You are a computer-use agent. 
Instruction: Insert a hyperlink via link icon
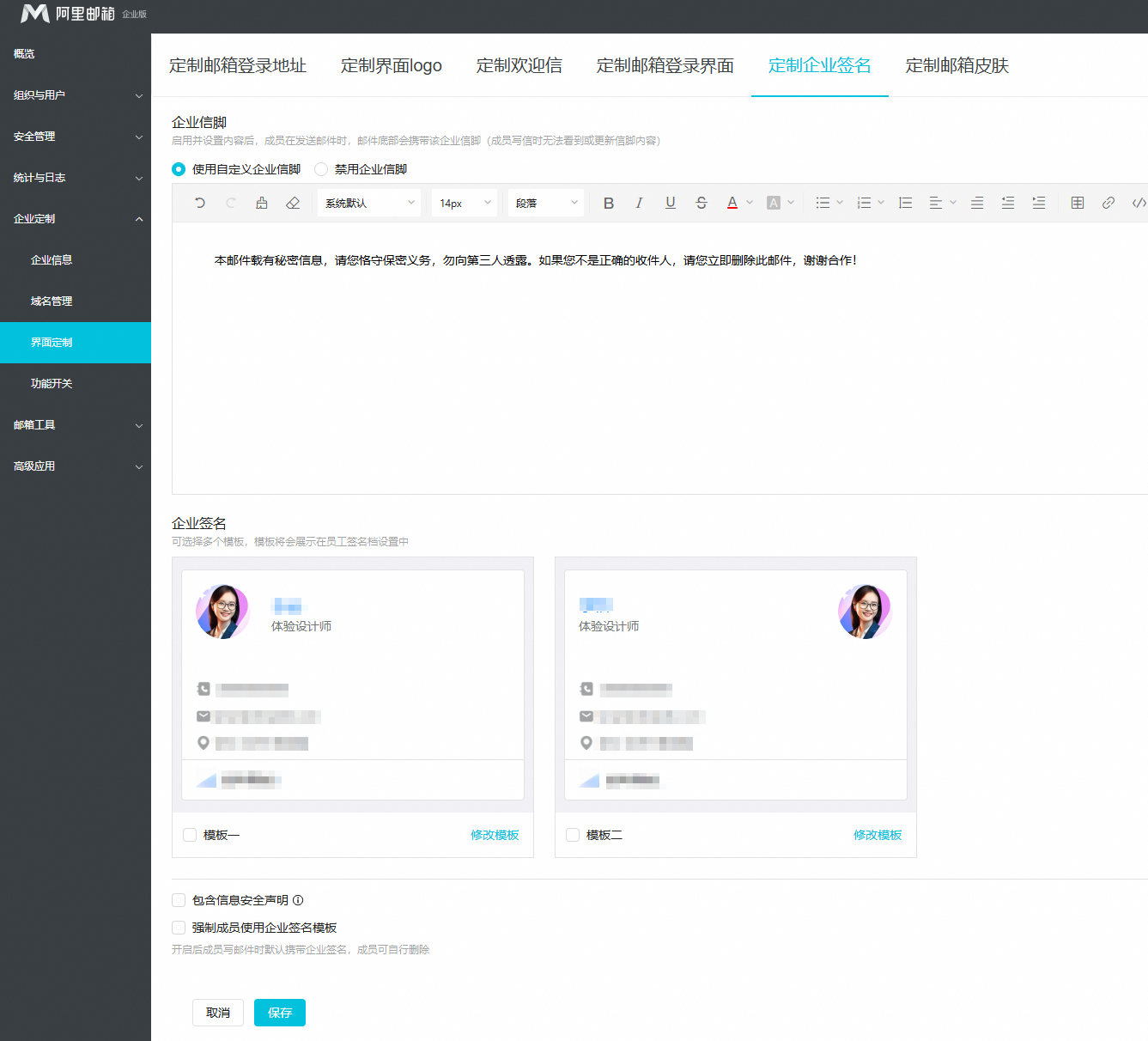point(1109,203)
